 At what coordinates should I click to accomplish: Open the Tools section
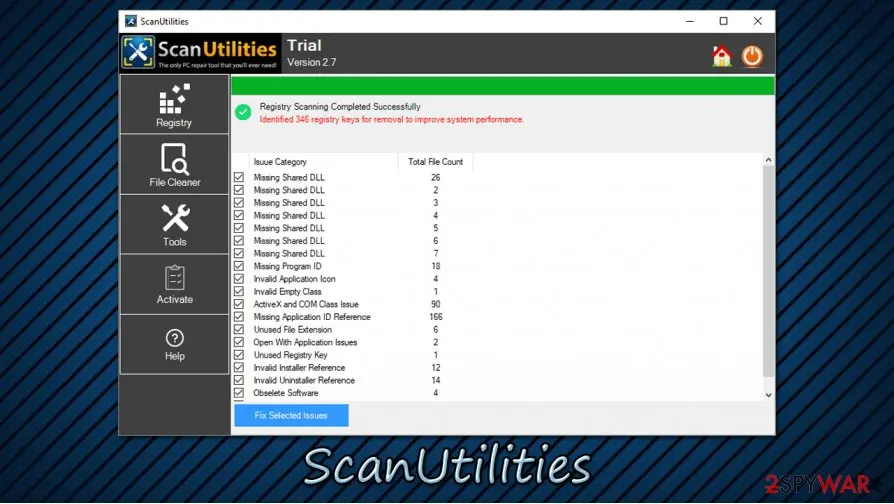(174, 225)
